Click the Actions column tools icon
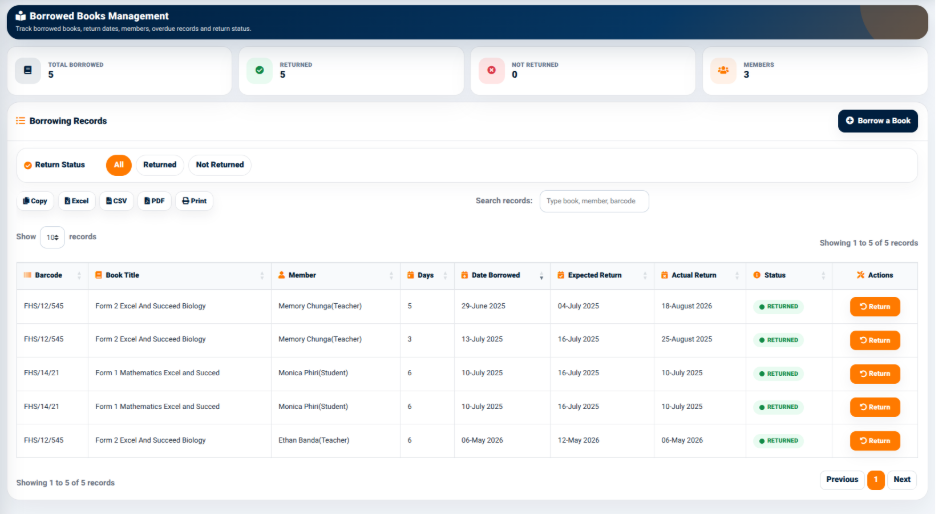 pyautogui.click(x=860, y=275)
